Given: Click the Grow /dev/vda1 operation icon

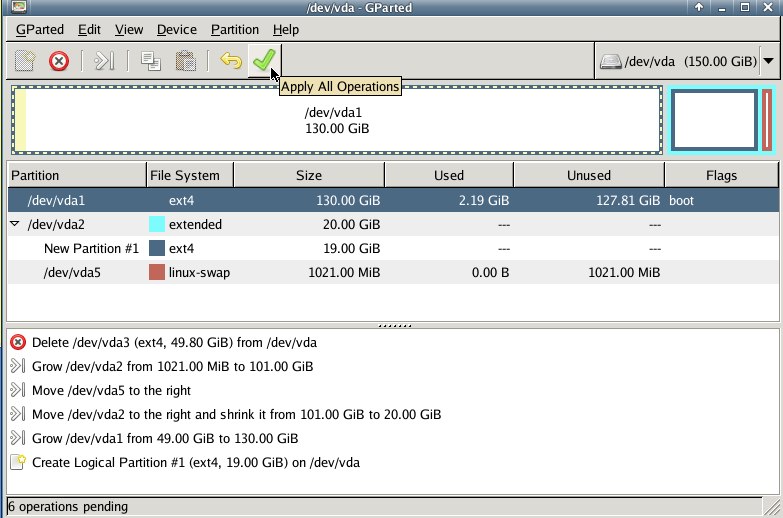Looking at the screenshot, I should click(x=17, y=438).
